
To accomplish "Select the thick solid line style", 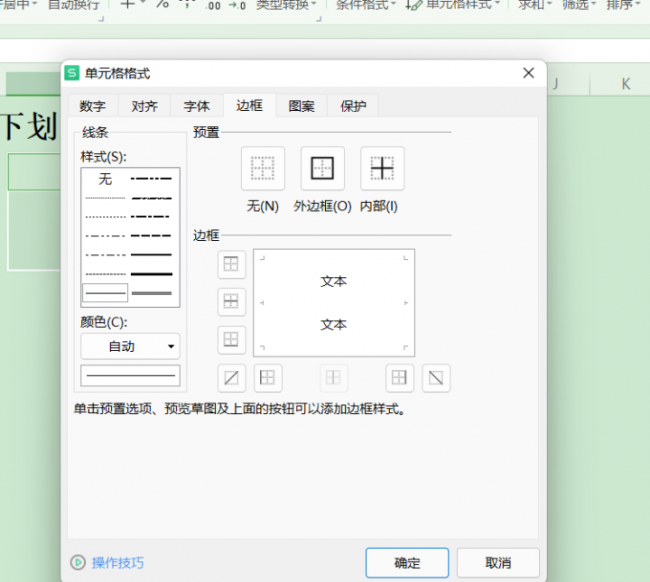I will point(151,274).
